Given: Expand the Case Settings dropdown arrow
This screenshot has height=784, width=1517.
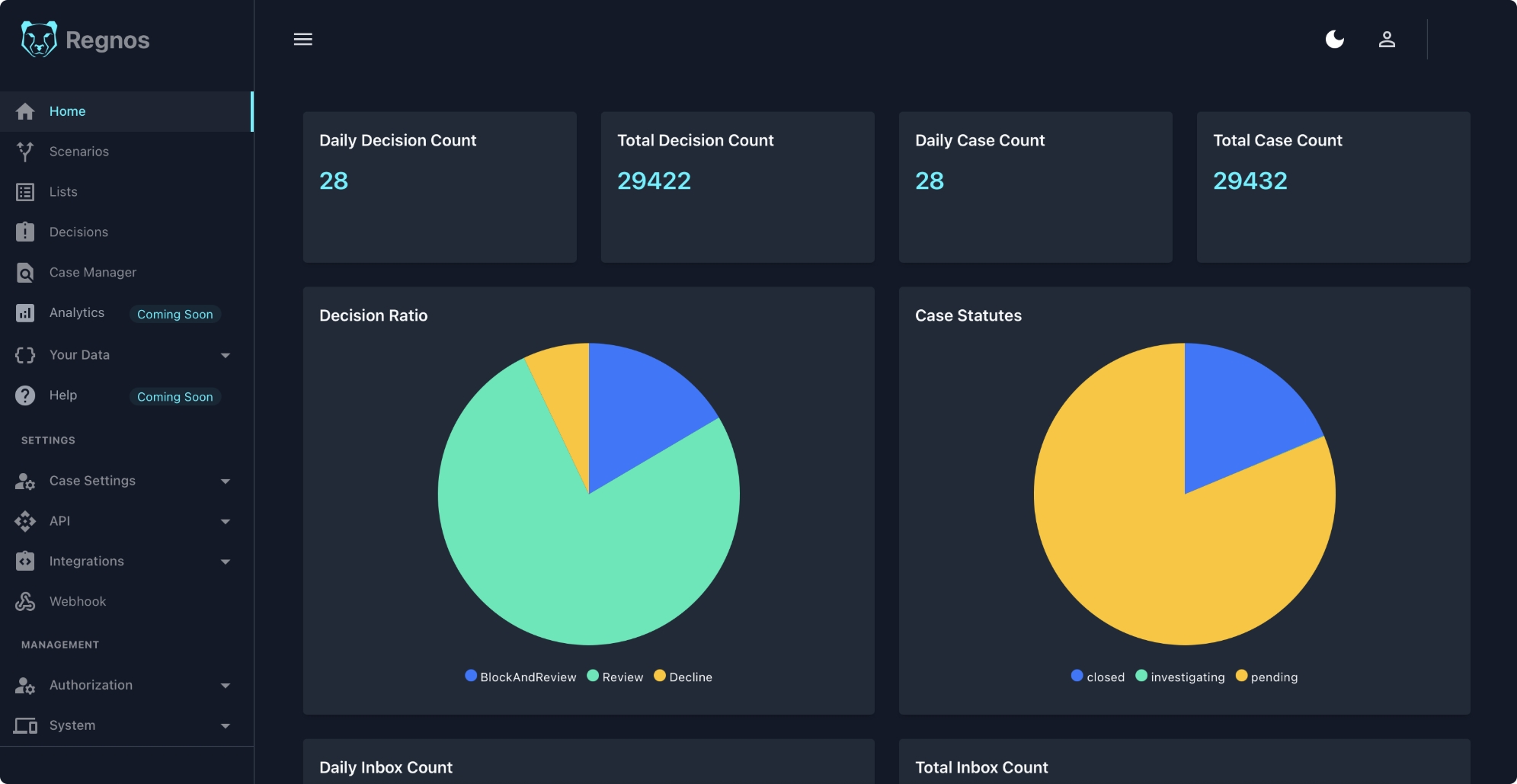Looking at the screenshot, I should 225,481.
